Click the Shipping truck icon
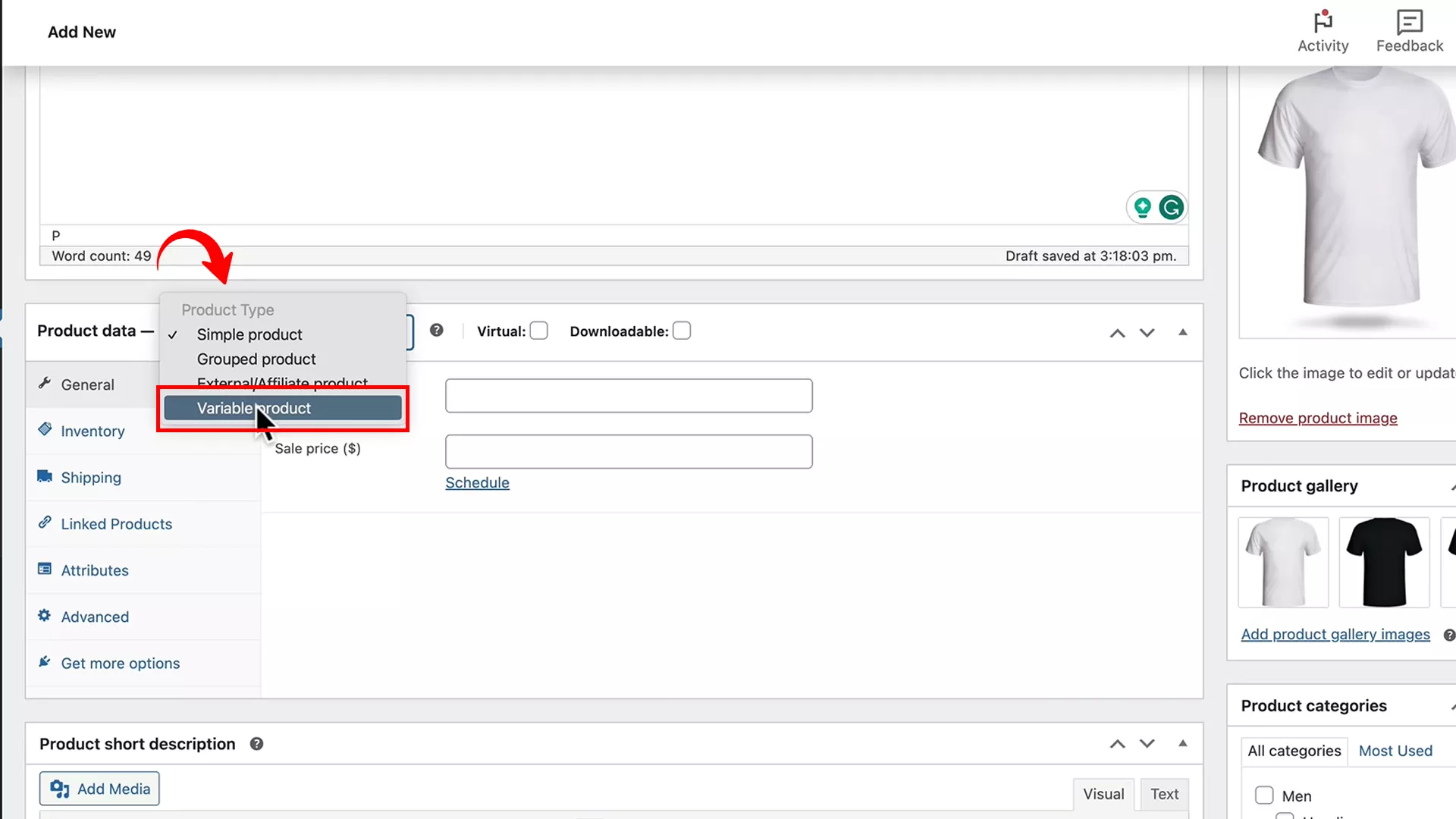This screenshot has width=1456, height=819. coord(45,477)
